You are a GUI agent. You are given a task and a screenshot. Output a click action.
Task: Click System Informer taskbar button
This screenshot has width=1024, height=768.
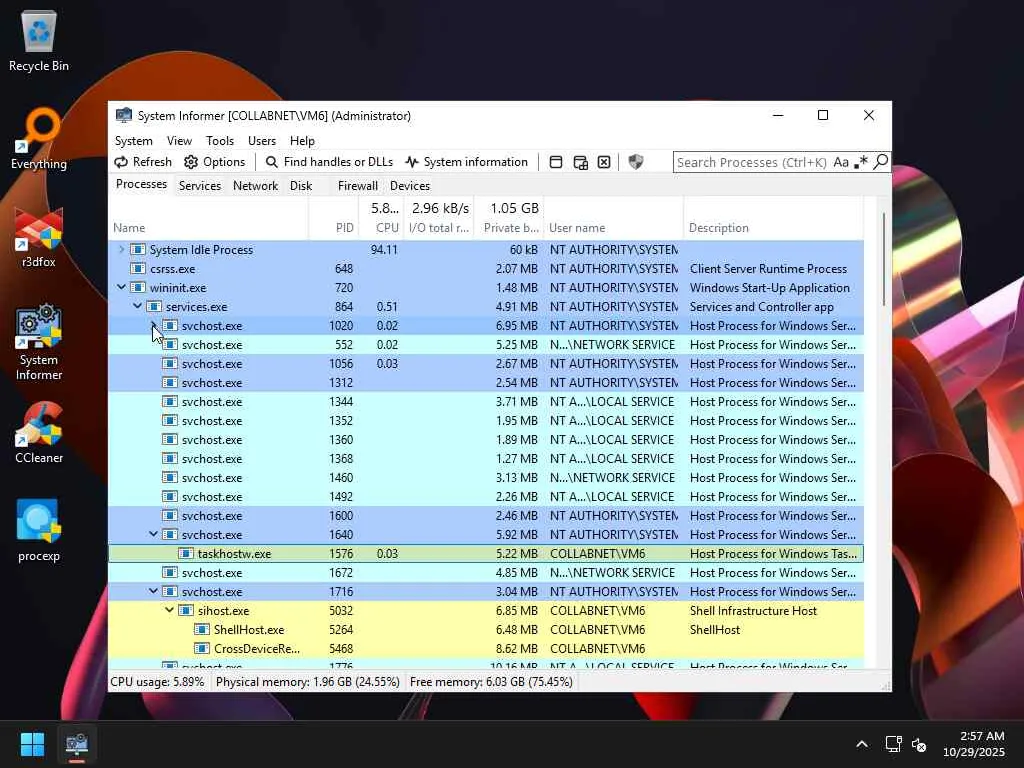[76, 744]
